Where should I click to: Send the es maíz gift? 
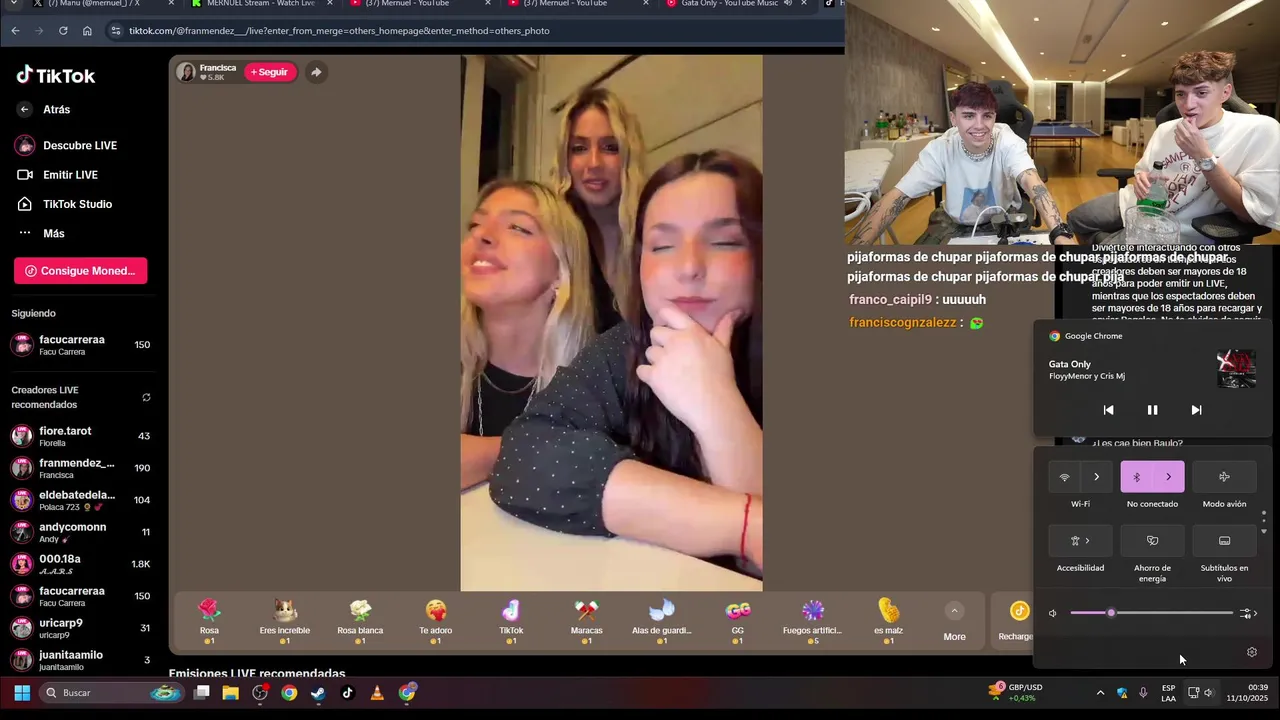click(889, 621)
